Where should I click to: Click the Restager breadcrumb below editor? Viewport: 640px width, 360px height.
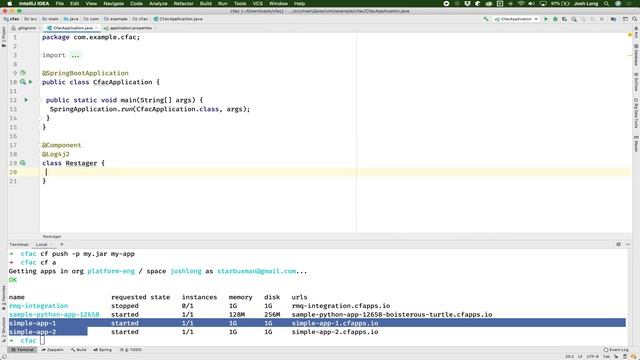coord(52,237)
